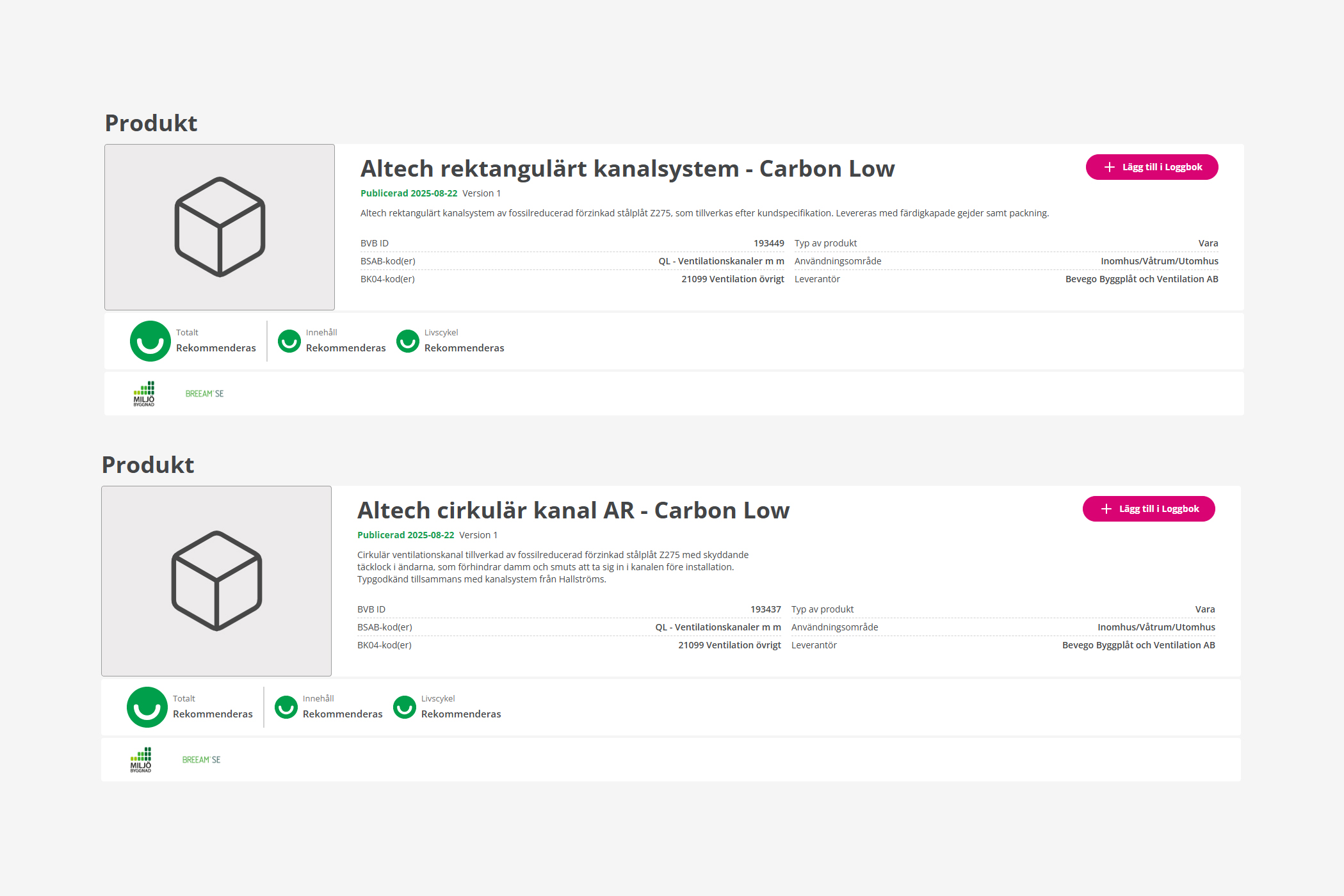Click Bevego supplier name for rektangulärt kanalsystem
The image size is (1344, 896).
1142,279
